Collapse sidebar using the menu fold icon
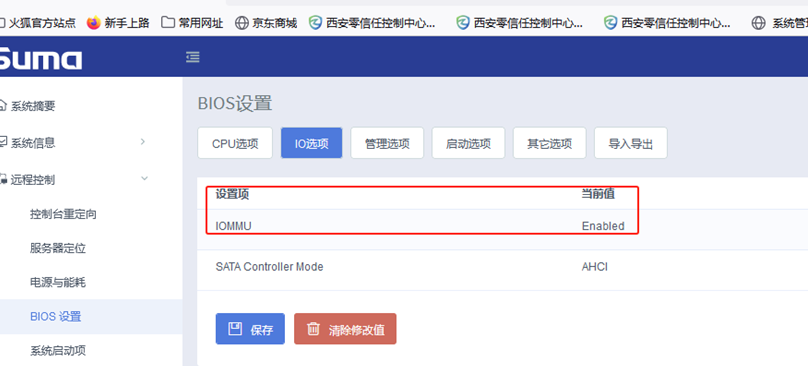The image size is (808, 366). click(193, 57)
